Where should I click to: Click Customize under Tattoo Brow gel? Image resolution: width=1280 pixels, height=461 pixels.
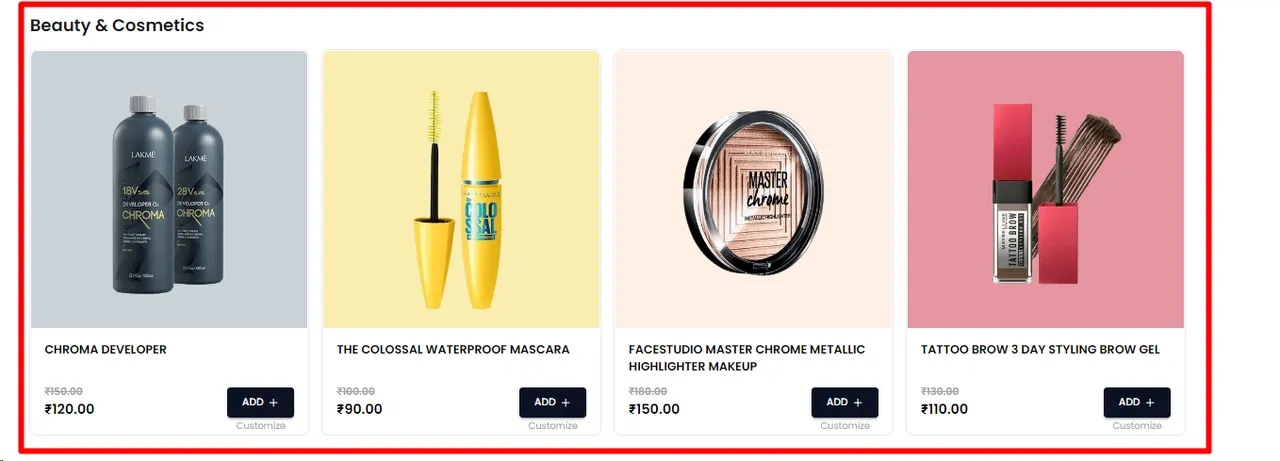1137,426
